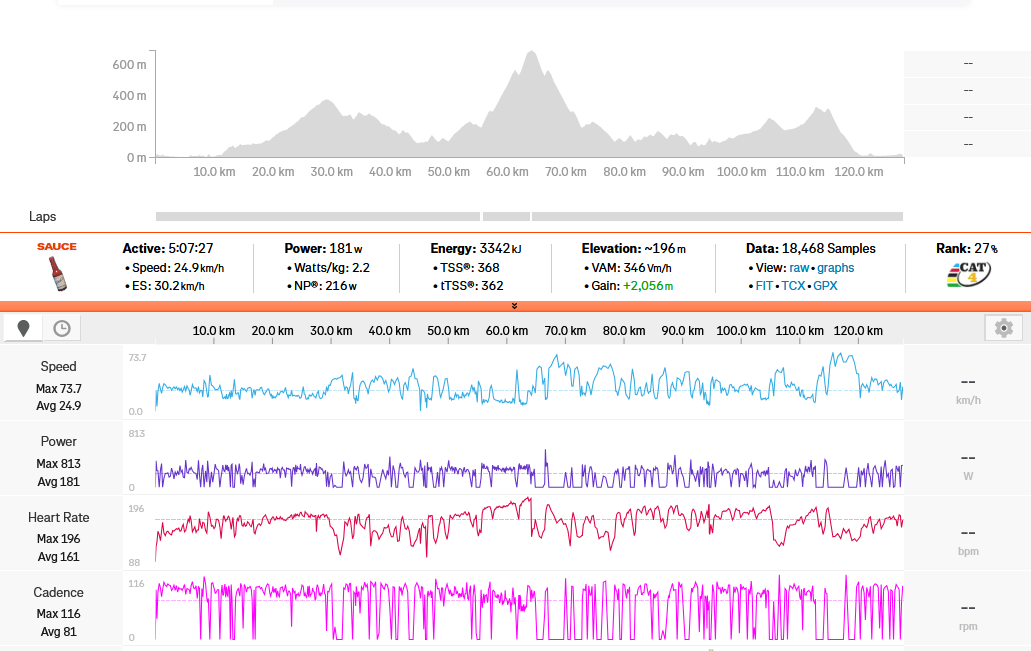This screenshot has width=1031, height=651.
Task: Click 100.0 km on stream axis
Action: pos(741,331)
